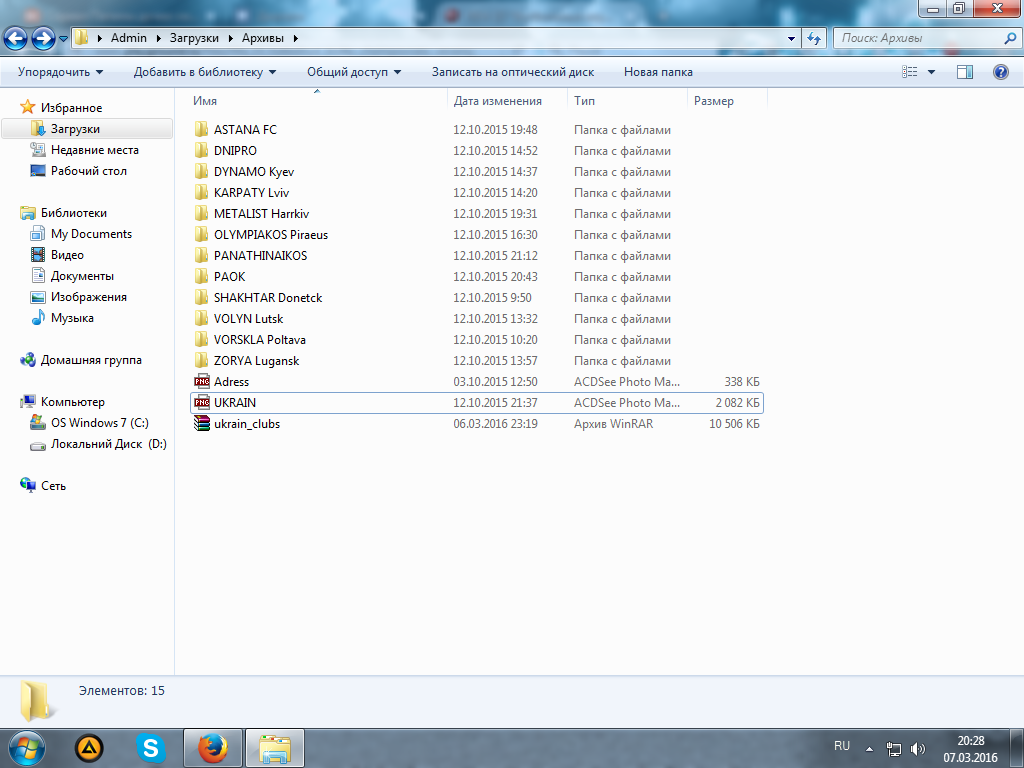Click the Forward navigation arrow button
The image size is (1024, 768).
point(43,38)
